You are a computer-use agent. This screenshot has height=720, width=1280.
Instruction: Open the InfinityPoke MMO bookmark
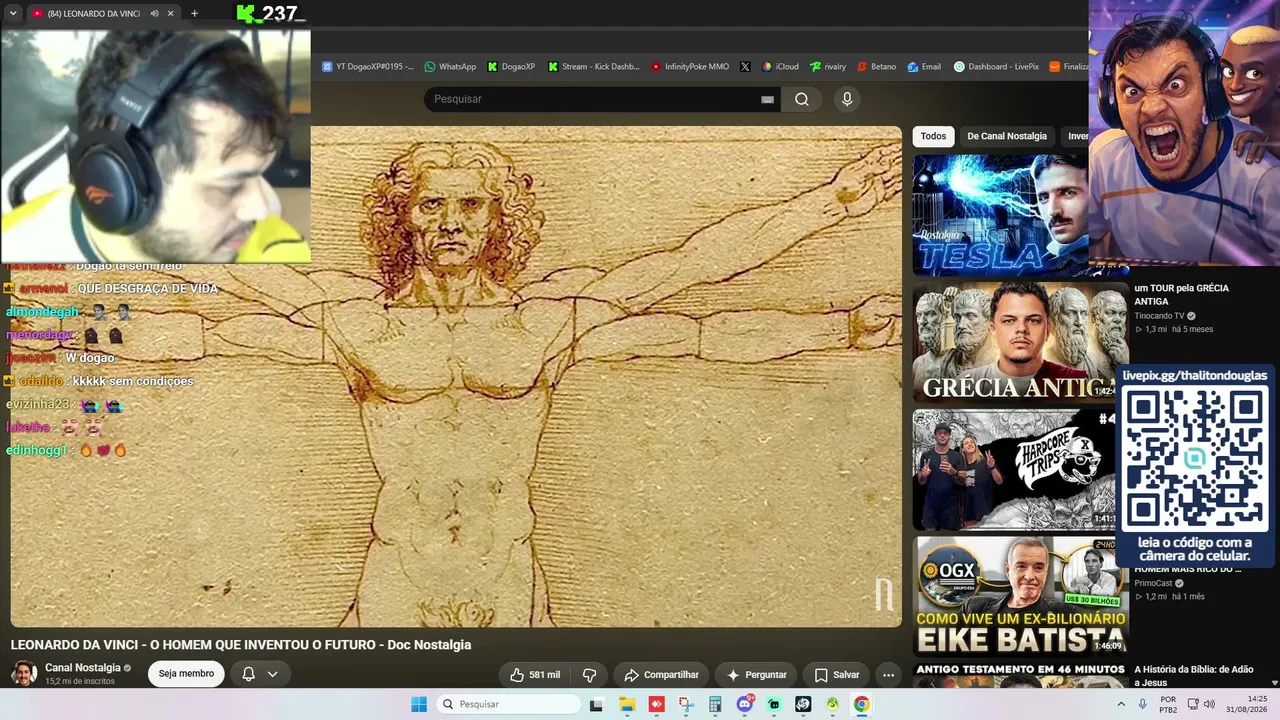tap(690, 67)
